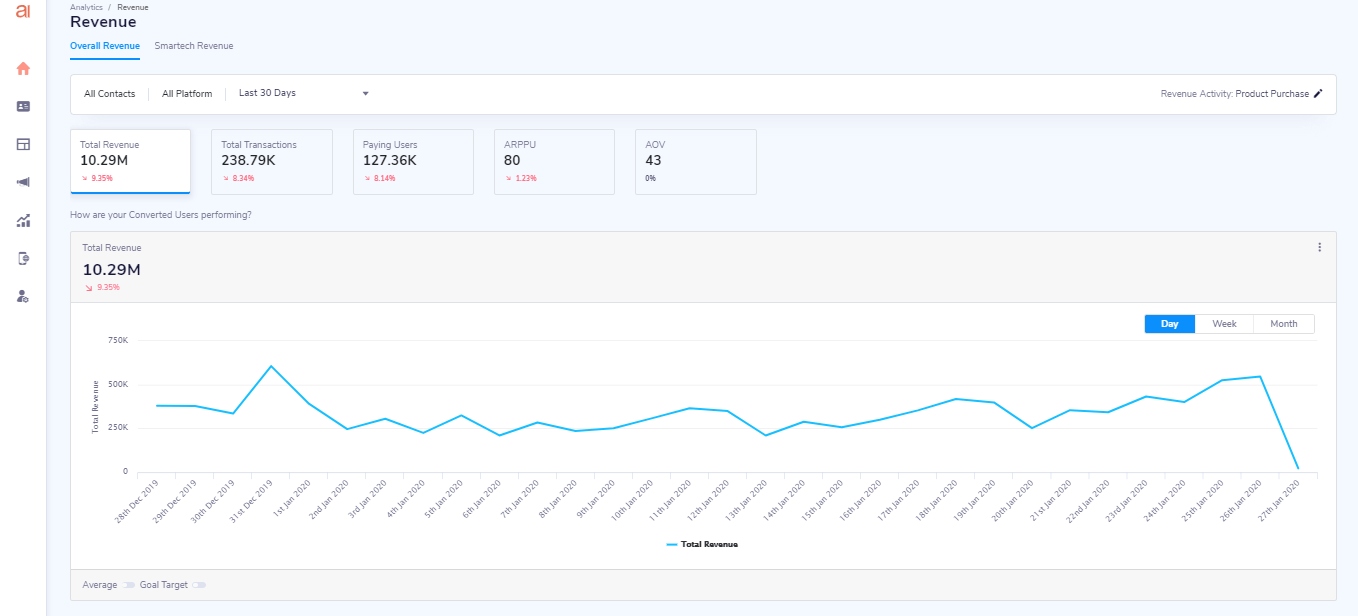Open the Home dashboard from sidebar
This screenshot has width=1358, height=616.
(22, 69)
